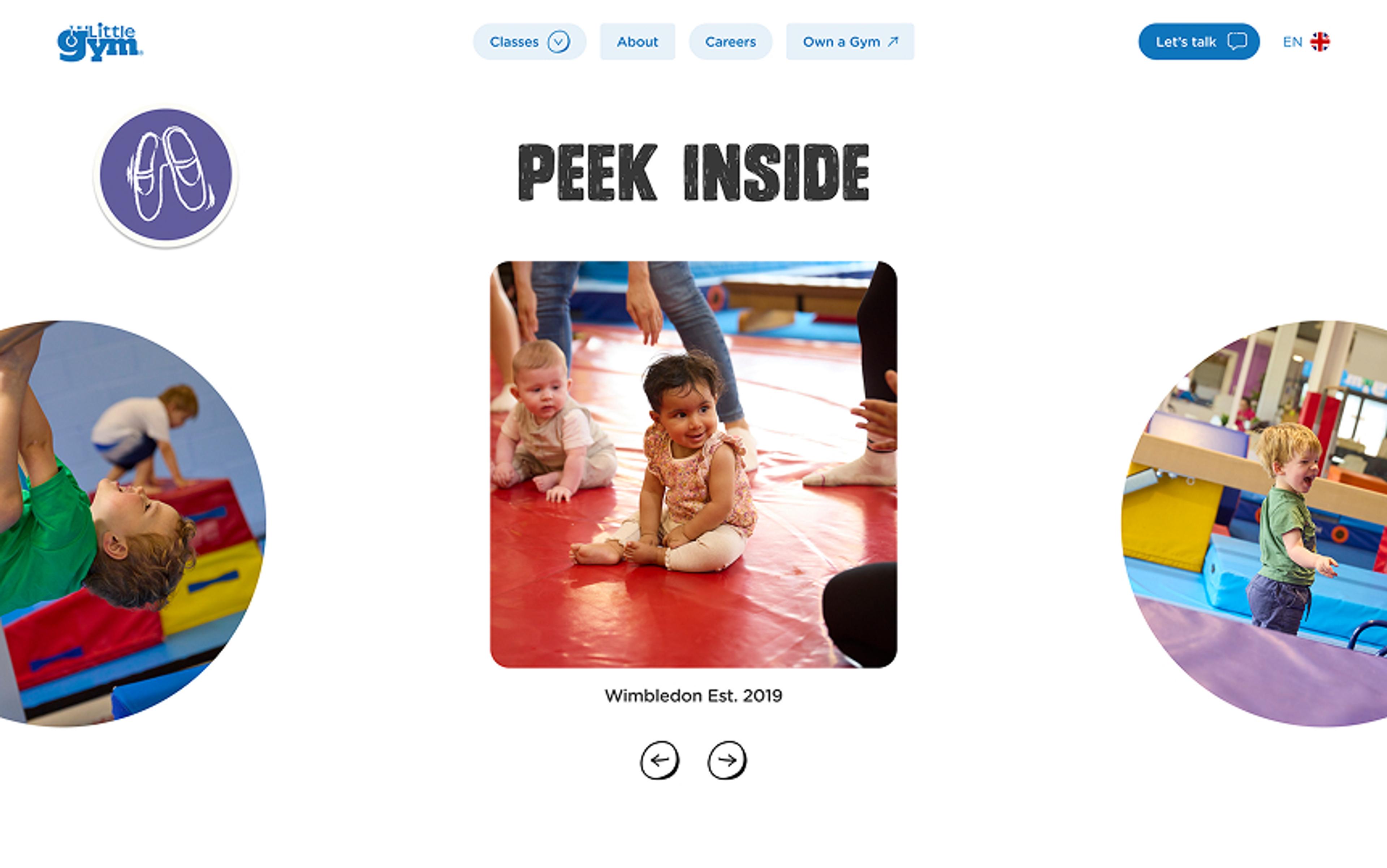Click the Let's talk button
1387x868 pixels.
[x=1198, y=41]
